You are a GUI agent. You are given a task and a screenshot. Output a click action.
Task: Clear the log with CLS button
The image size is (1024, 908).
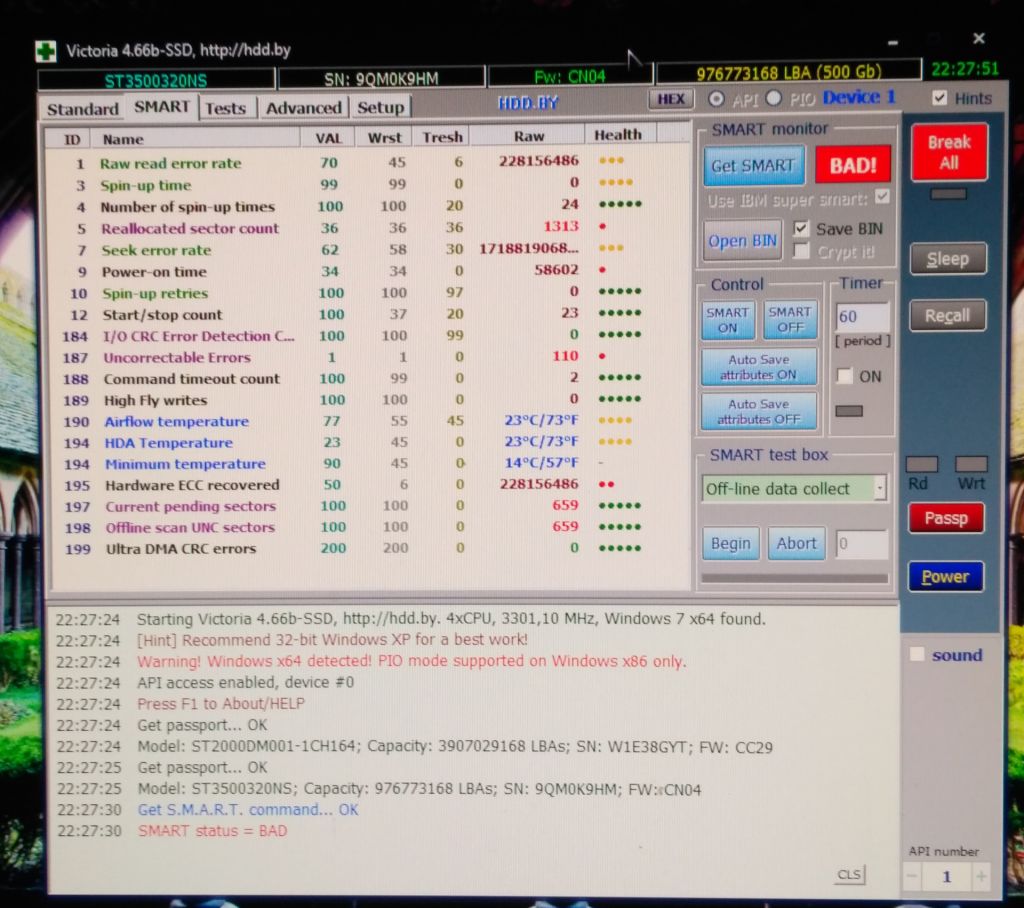point(849,875)
